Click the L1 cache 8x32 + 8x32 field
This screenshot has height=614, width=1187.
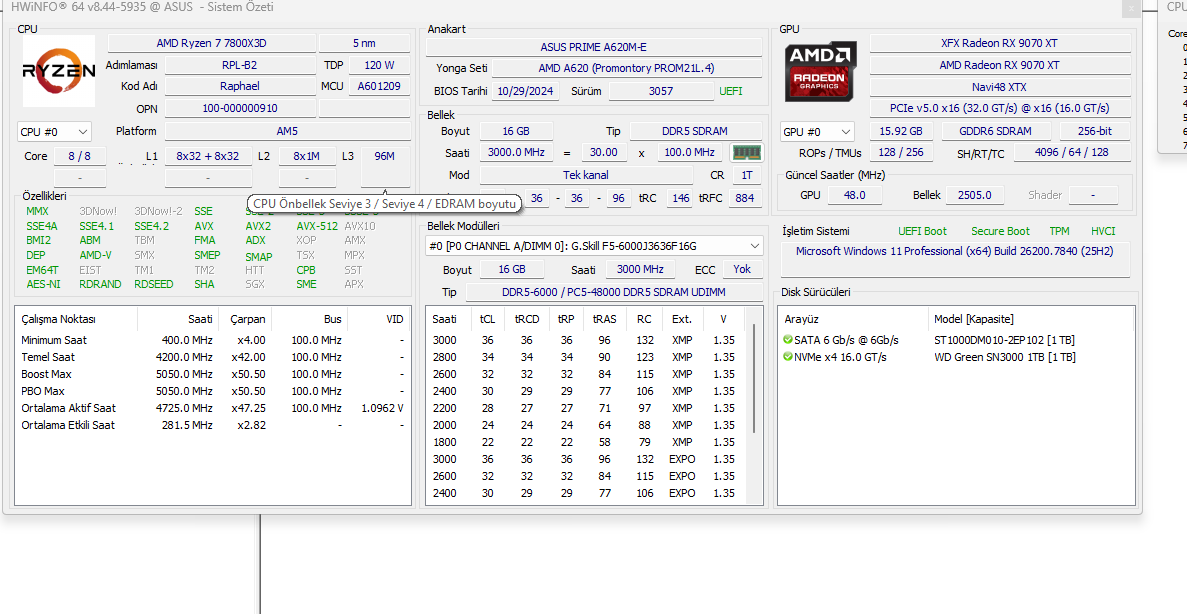207,156
